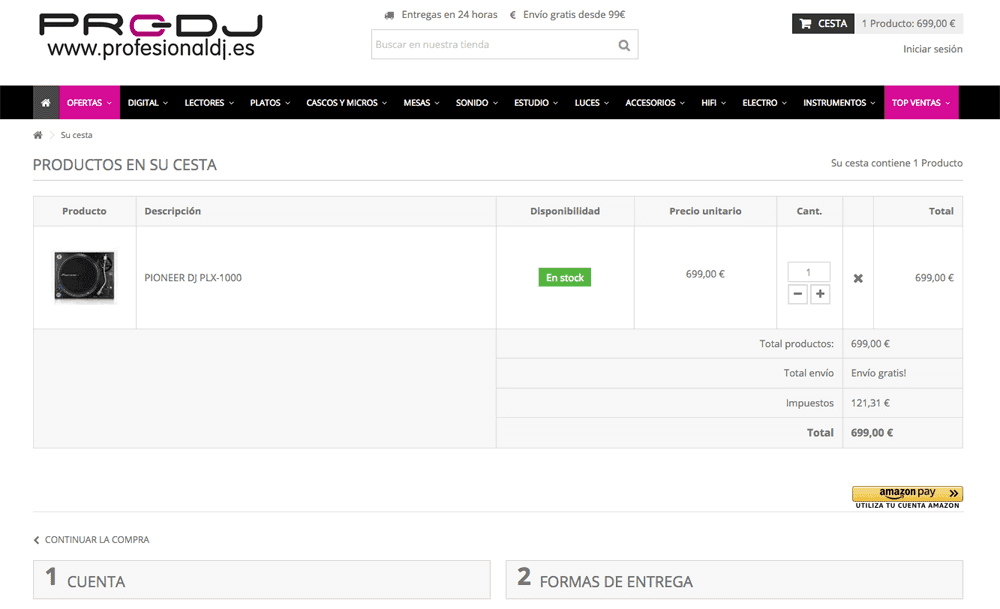The height and width of the screenshot is (609, 1000).
Task: Click the unit price 699,00 €
Action: click(x=705, y=274)
